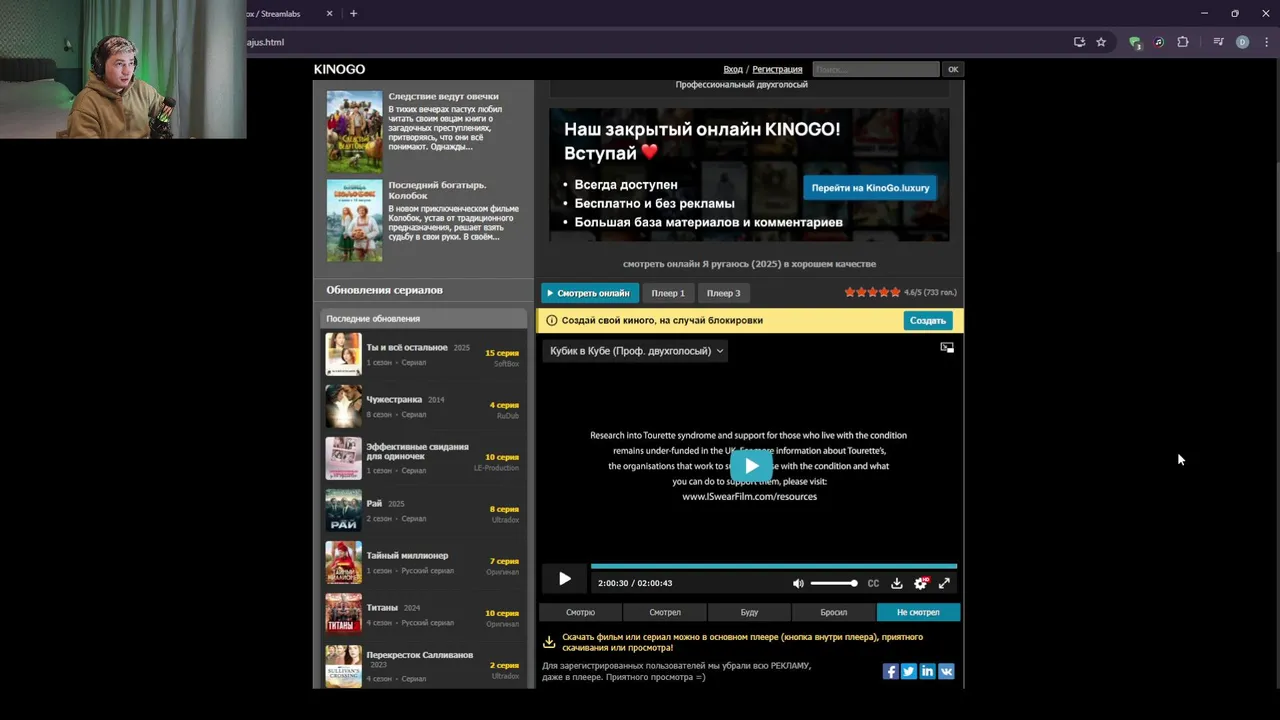This screenshot has height=720, width=1280.
Task: Open the browser media control icon
Action: [x=1218, y=42]
